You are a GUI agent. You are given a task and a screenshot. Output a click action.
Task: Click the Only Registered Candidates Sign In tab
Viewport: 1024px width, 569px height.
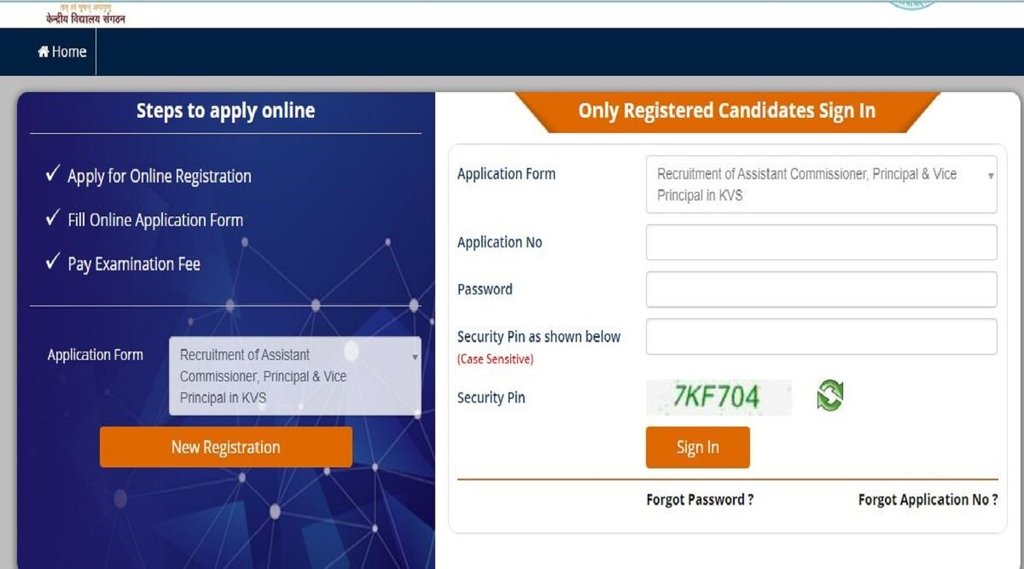[x=726, y=111]
